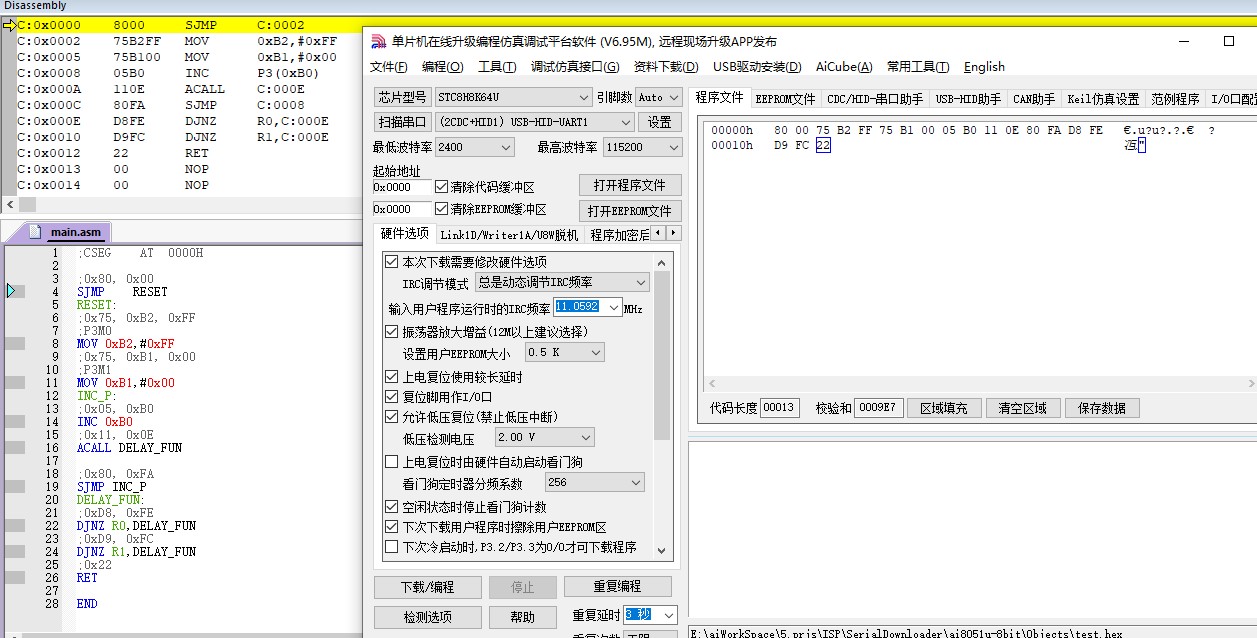The image size is (1257, 638).
Task: Click the yellow current-instruction arrow in Disassembly
Action: click(9, 25)
